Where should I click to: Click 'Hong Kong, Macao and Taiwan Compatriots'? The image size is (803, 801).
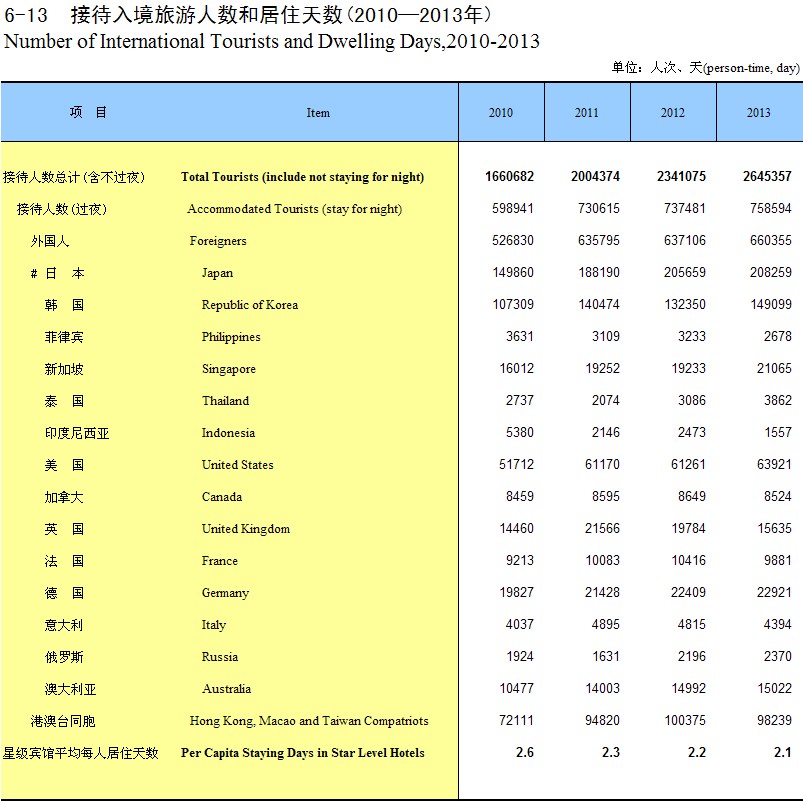309,721
